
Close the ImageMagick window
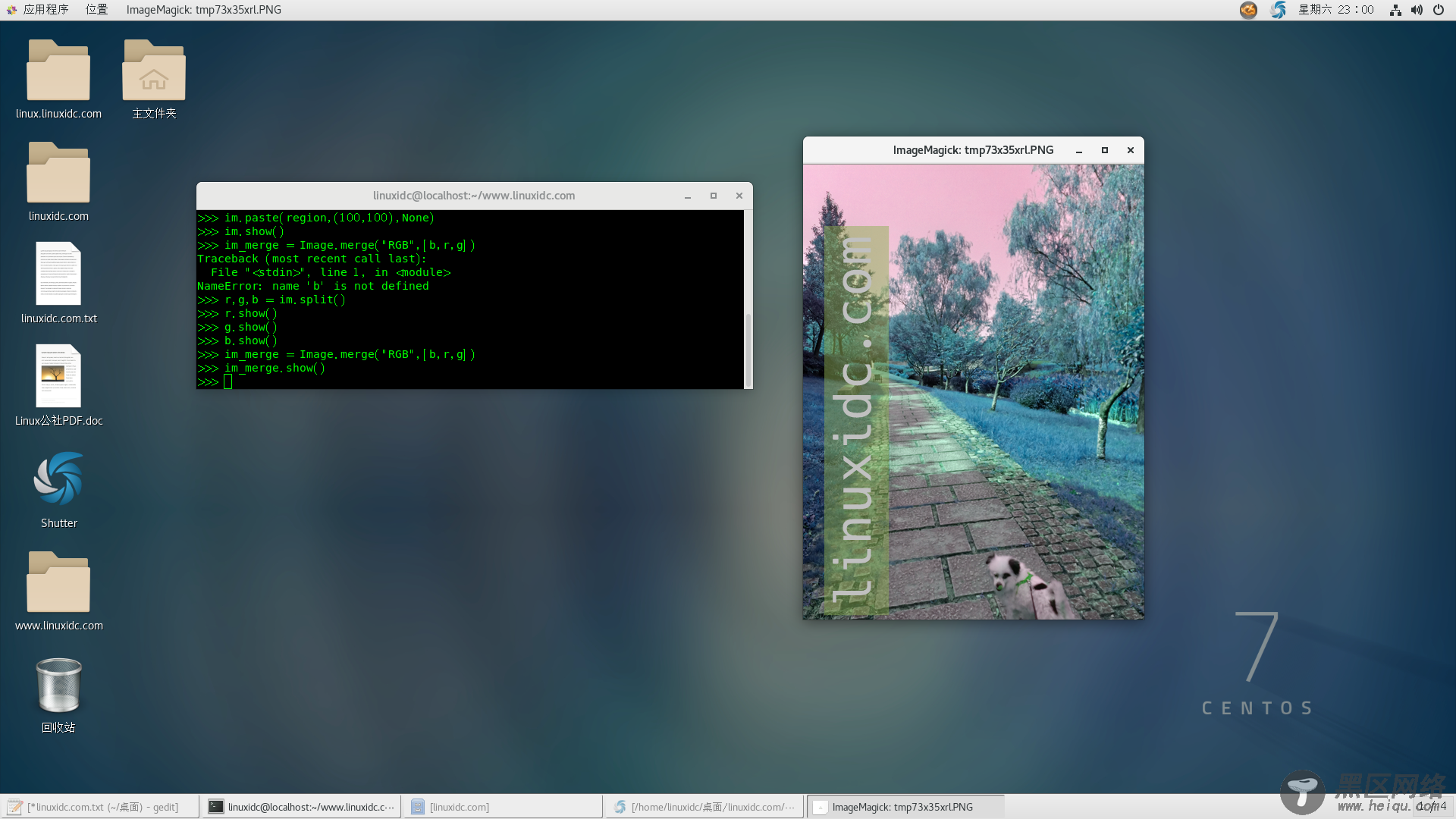pyautogui.click(x=1131, y=150)
